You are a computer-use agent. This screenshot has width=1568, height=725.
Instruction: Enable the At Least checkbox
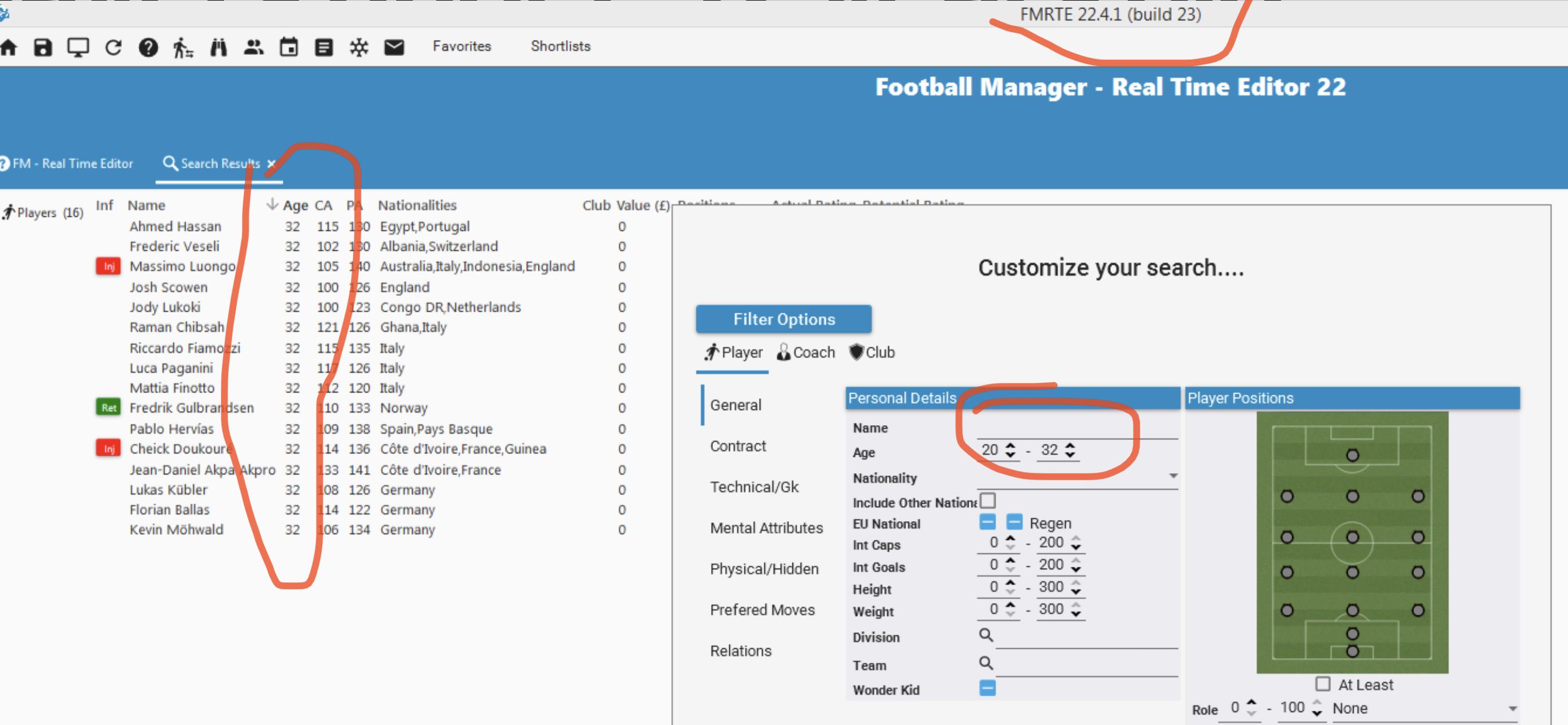coord(1322,684)
